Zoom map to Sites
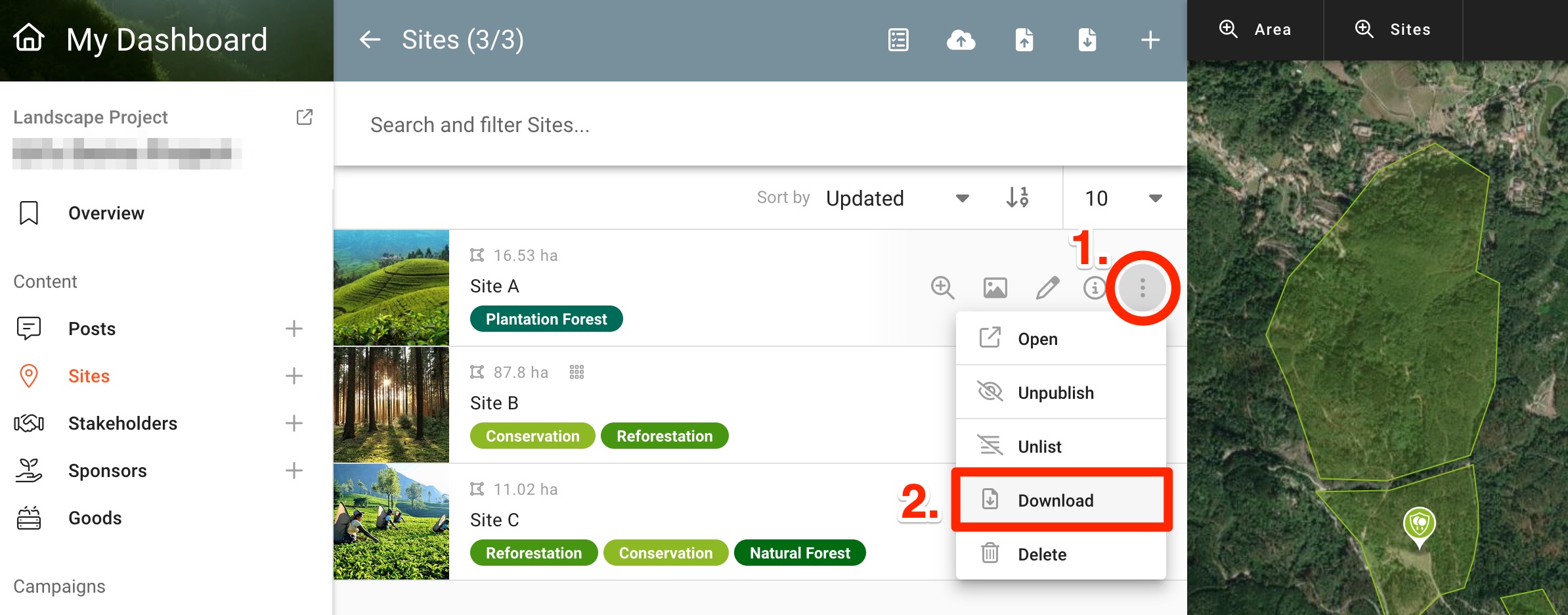1568x615 pixels. (x=1393, y=30)
